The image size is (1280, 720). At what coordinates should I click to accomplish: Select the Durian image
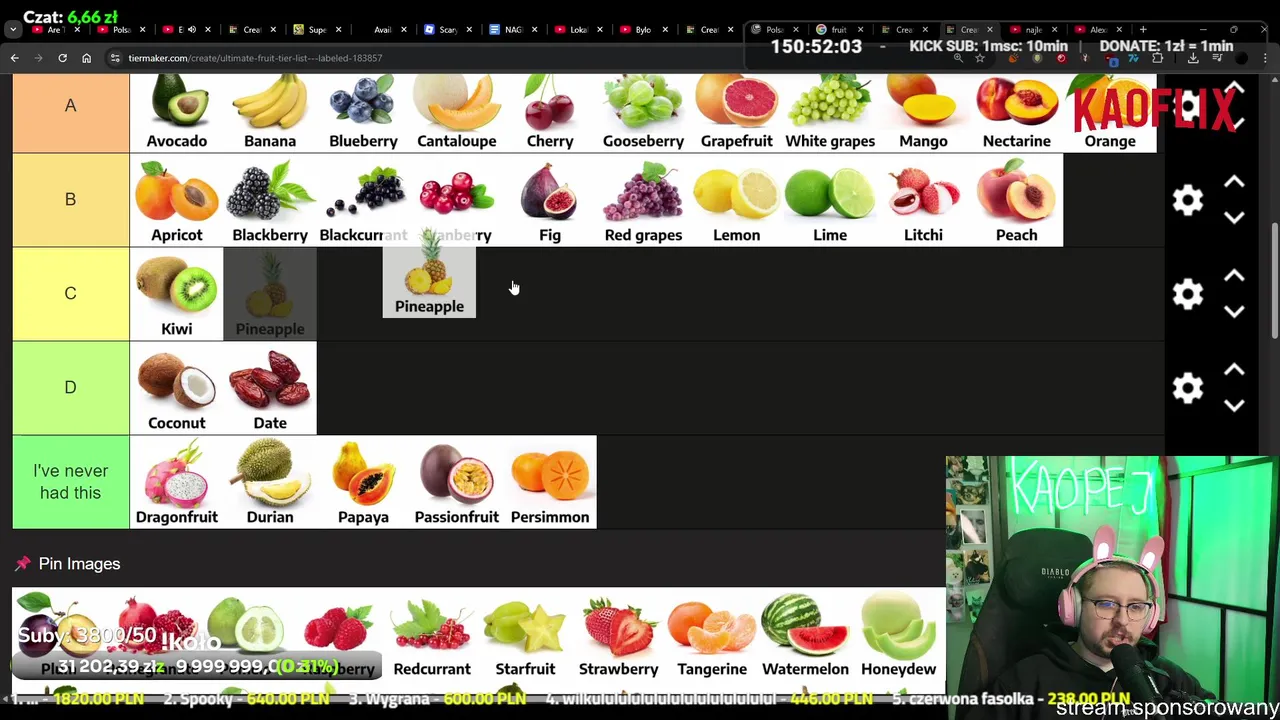point(270,482)
